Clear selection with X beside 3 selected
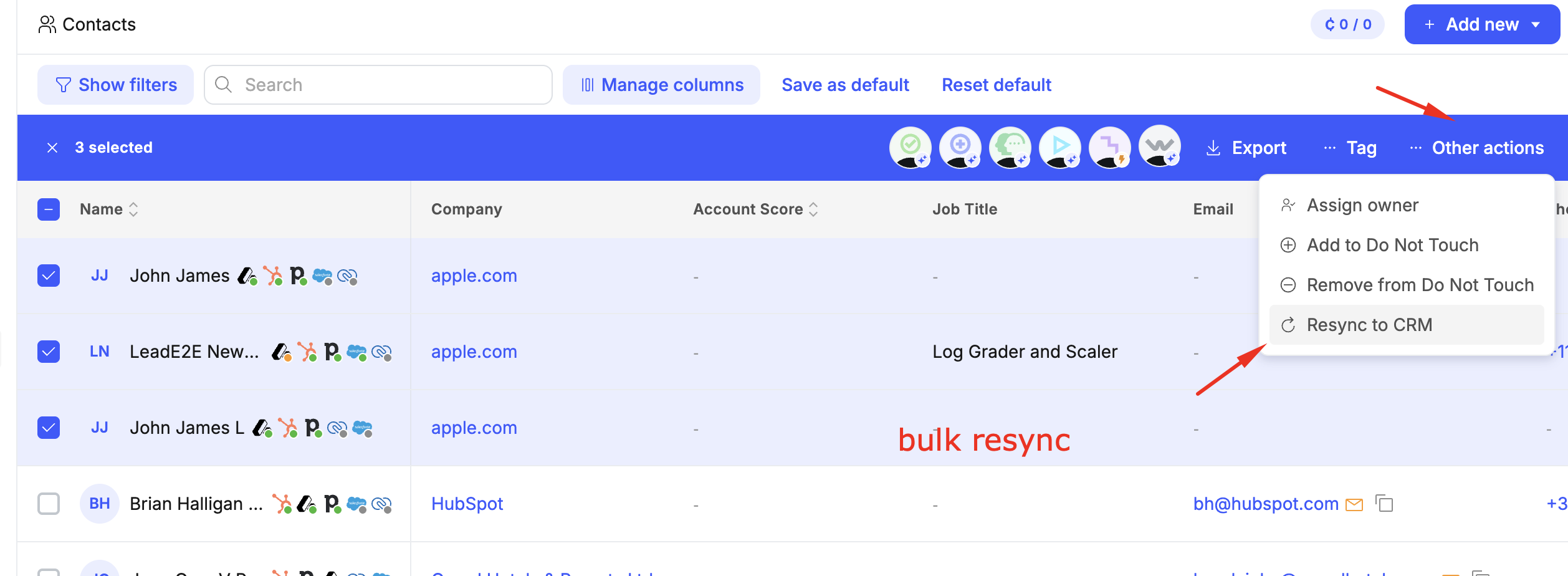This screenshot has height=576, width=1568. coord(52,148)
